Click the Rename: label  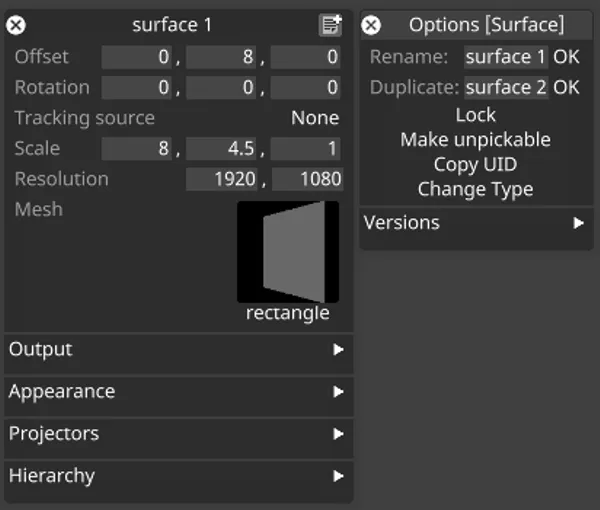click(x=409, y=57)
